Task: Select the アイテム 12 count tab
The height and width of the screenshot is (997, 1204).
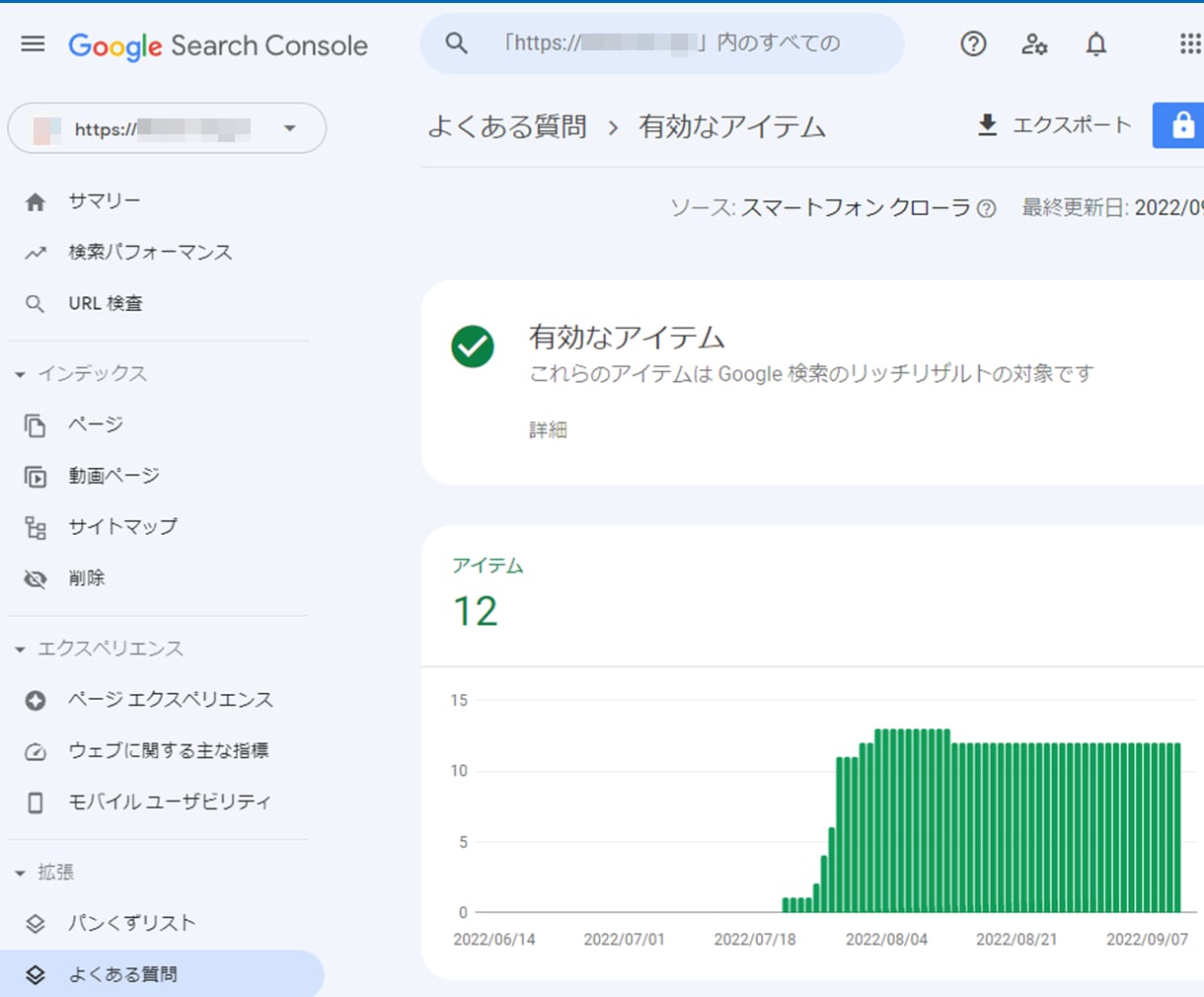Action: coord(488,594)
